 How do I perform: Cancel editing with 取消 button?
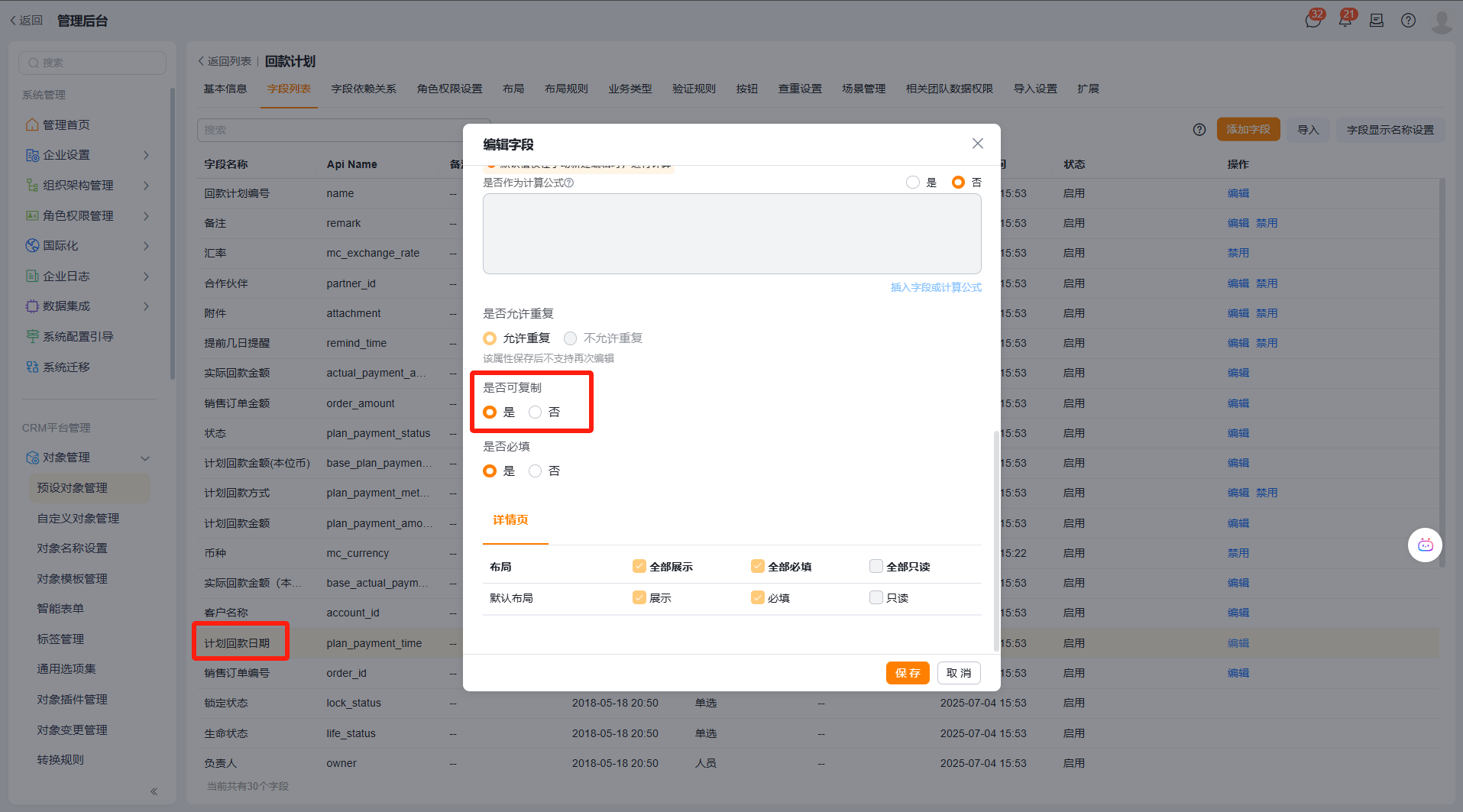click(x=959, y=673)
